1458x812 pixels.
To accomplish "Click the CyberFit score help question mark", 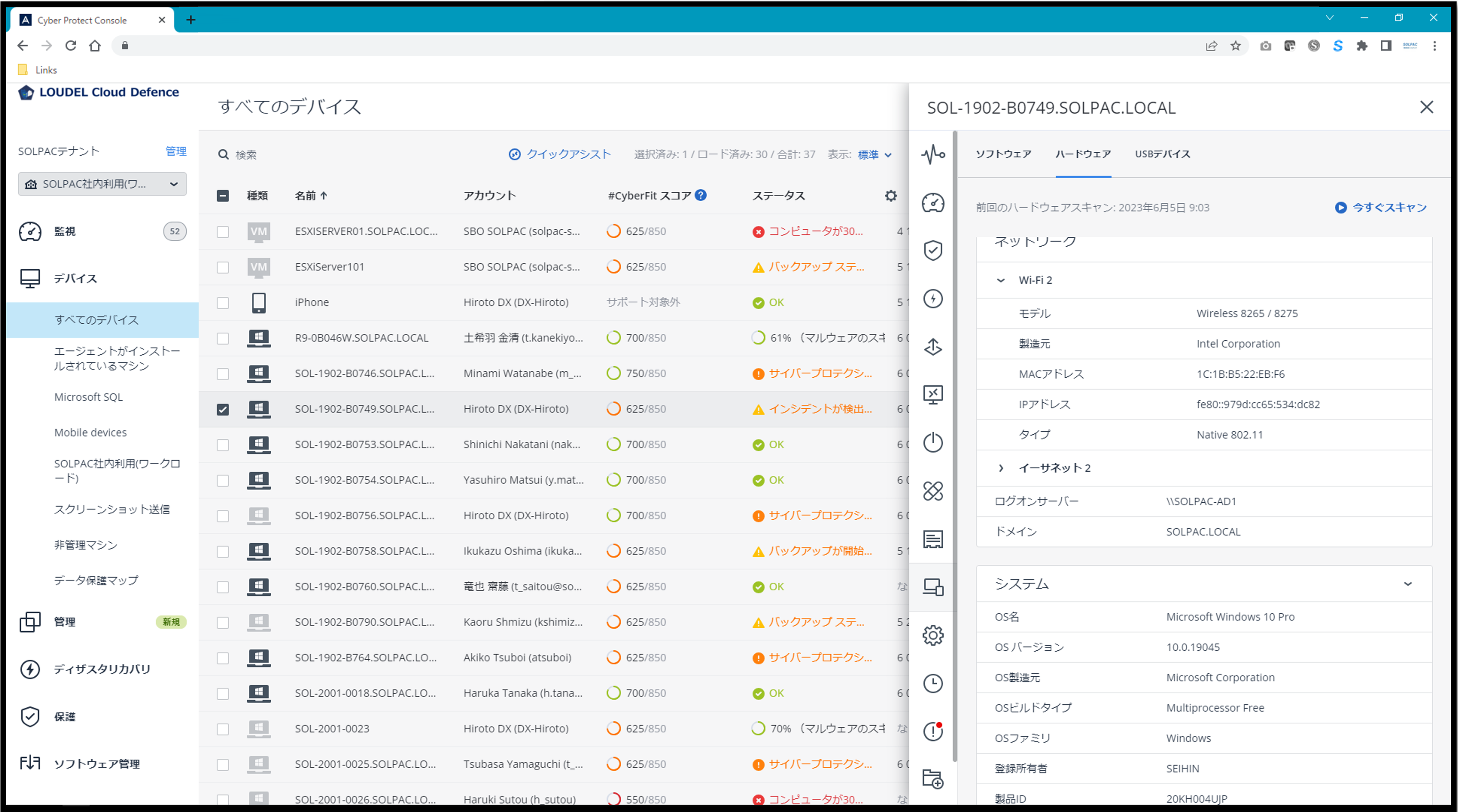I will point(701,195).
